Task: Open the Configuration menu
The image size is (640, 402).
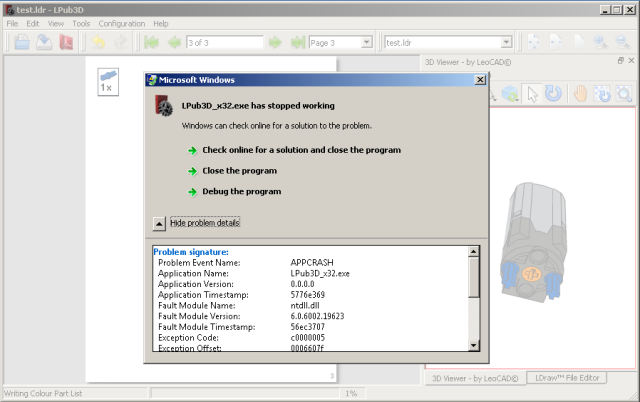Action: (122, 24)
